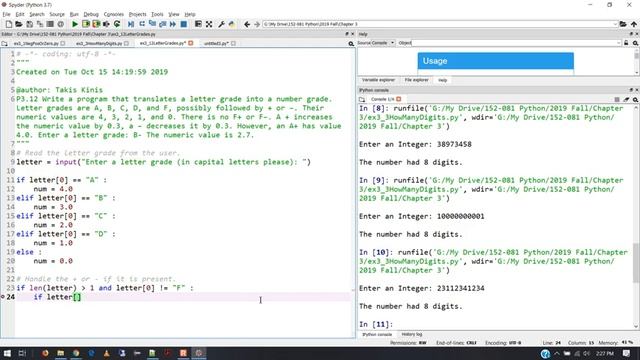Viewport: 640px width, 360px height.
Task: Open Windows Start menu
Action: coord(7,353)
